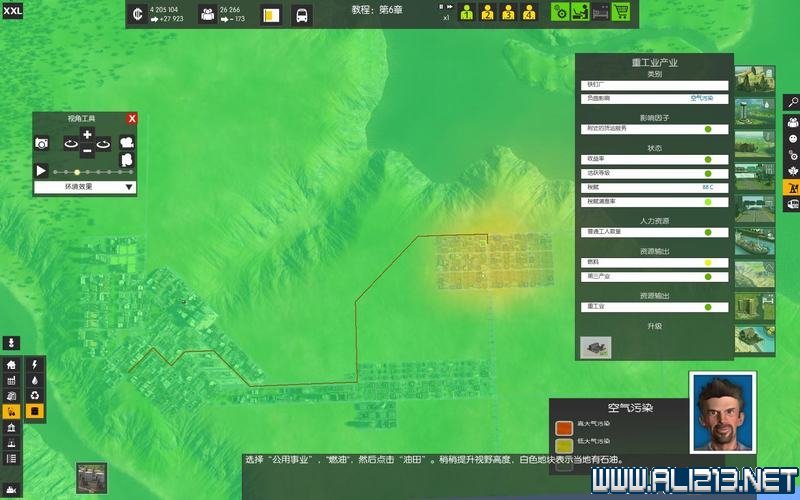This screenshot has height=500, width=800.
Task: Select population group tab number 1
Action: coord(466,13)
